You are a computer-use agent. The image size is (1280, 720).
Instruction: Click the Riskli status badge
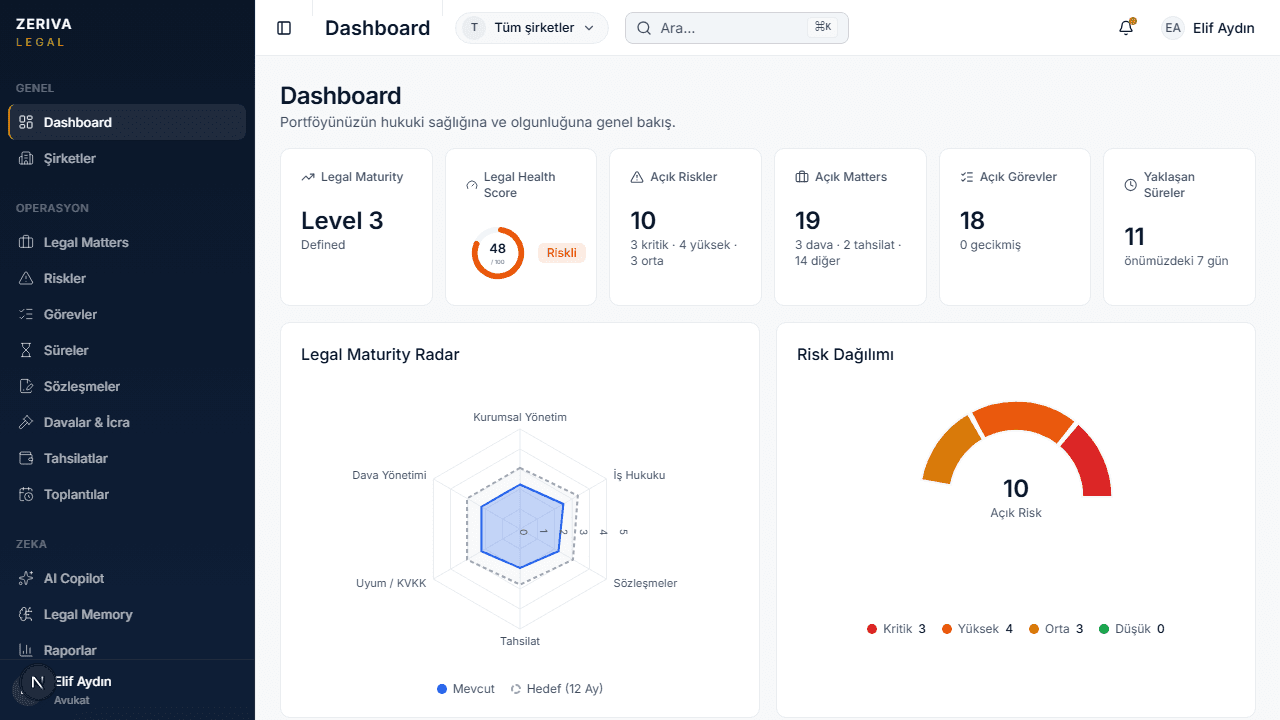point(561,253)
